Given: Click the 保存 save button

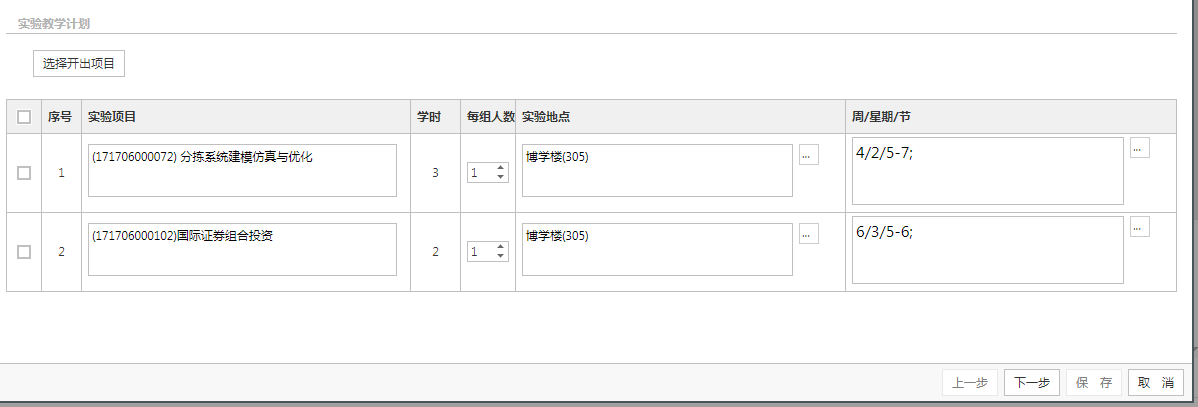Looking at the screenshot, I should (x=1094, y=383).
